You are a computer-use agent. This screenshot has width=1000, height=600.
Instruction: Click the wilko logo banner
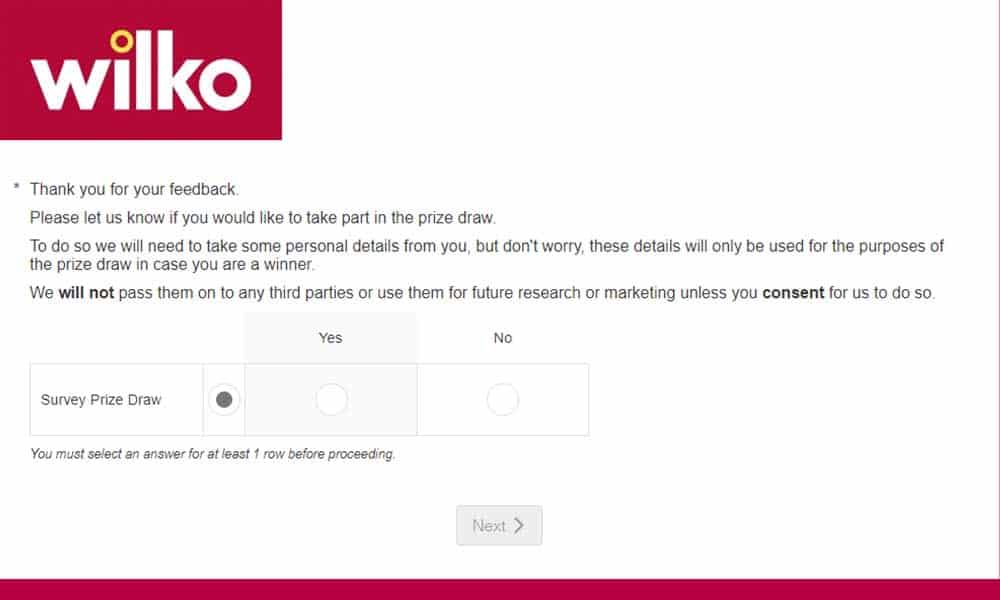click(x=140, y=70)
